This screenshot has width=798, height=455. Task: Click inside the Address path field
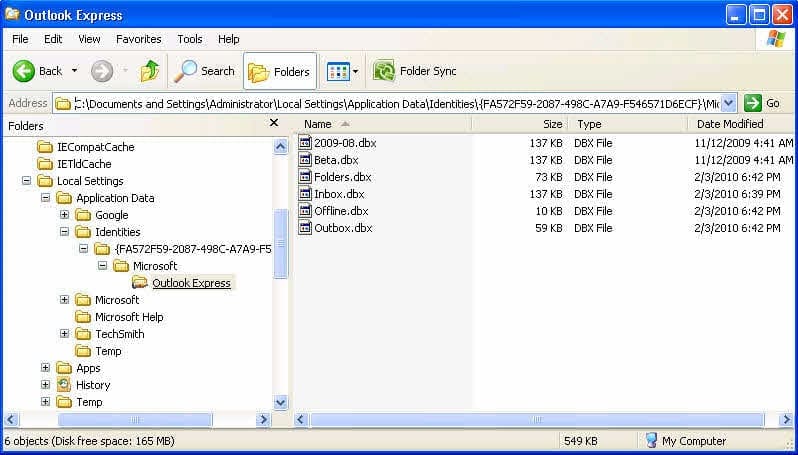[396, 104]
